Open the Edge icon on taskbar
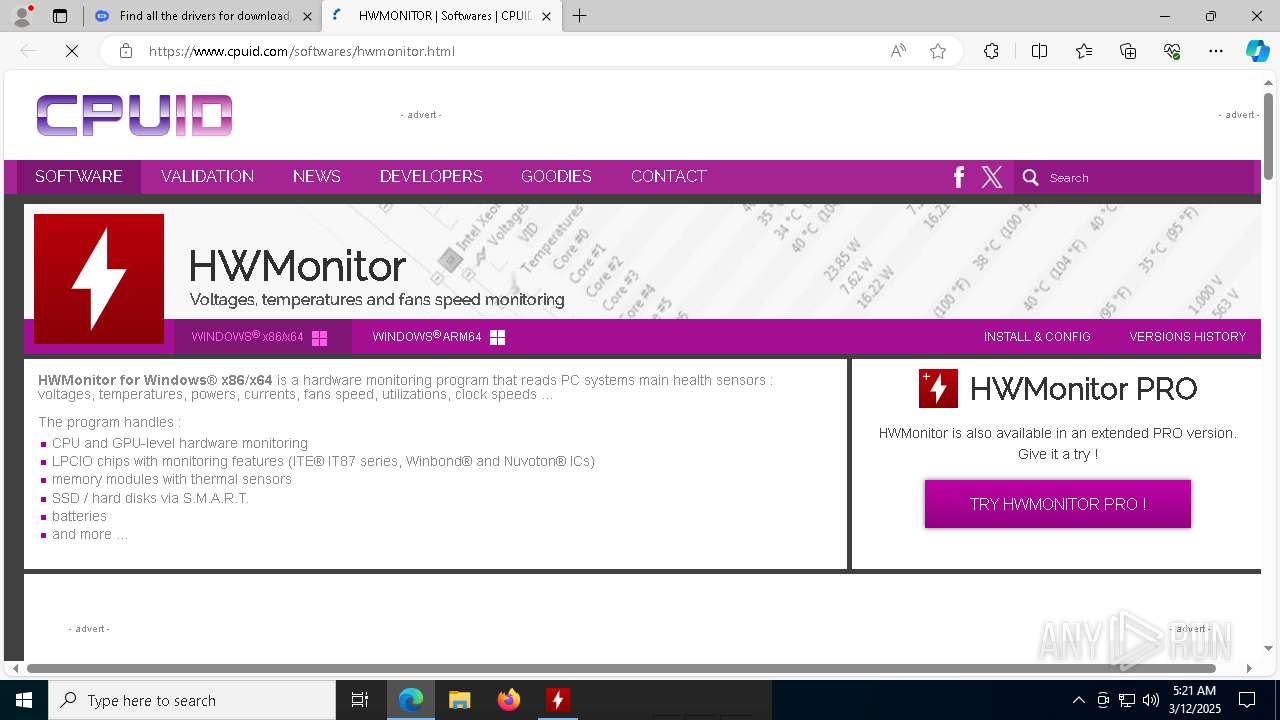Viewport: 1280px width, 720px height. [x=411, y=700]
